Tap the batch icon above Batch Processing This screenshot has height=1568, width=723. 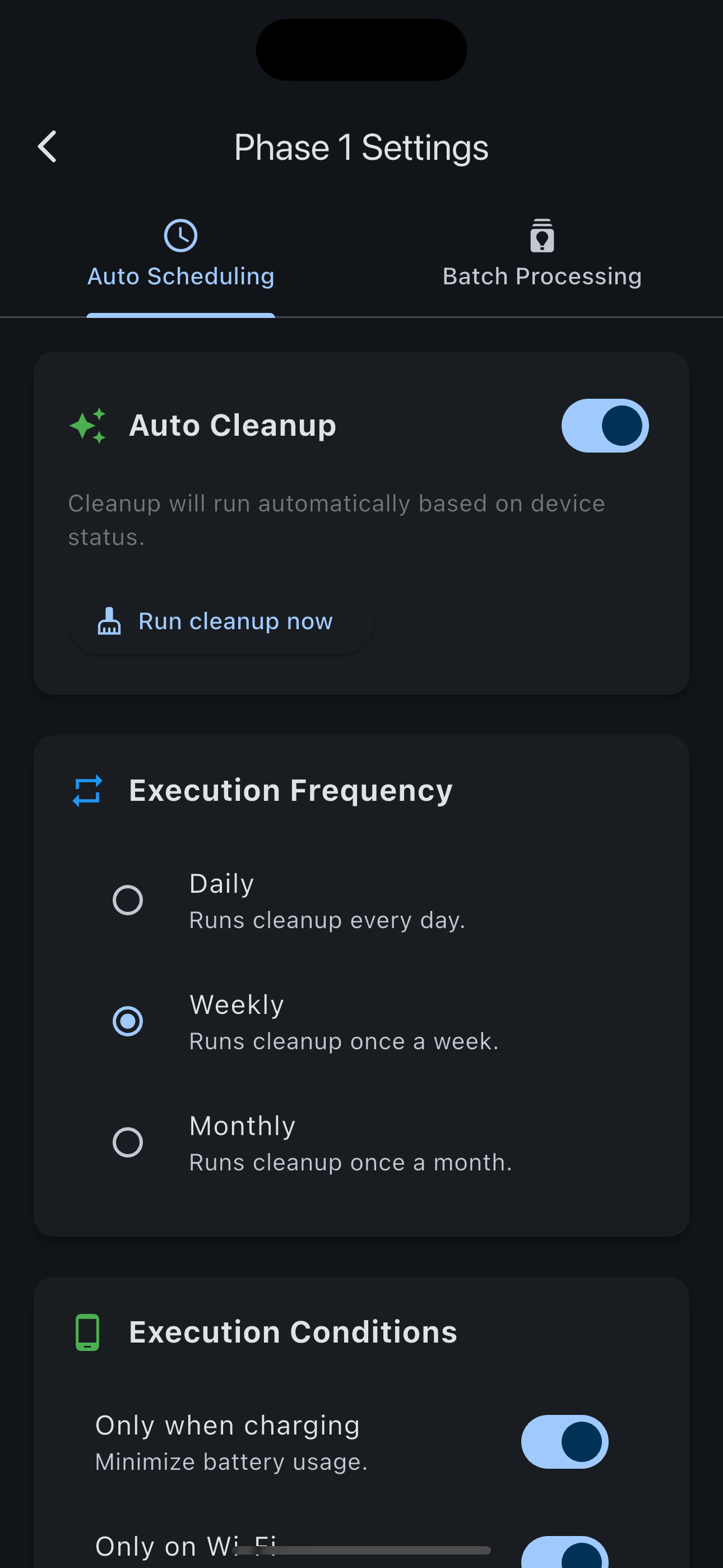click(x=541, y=236)
